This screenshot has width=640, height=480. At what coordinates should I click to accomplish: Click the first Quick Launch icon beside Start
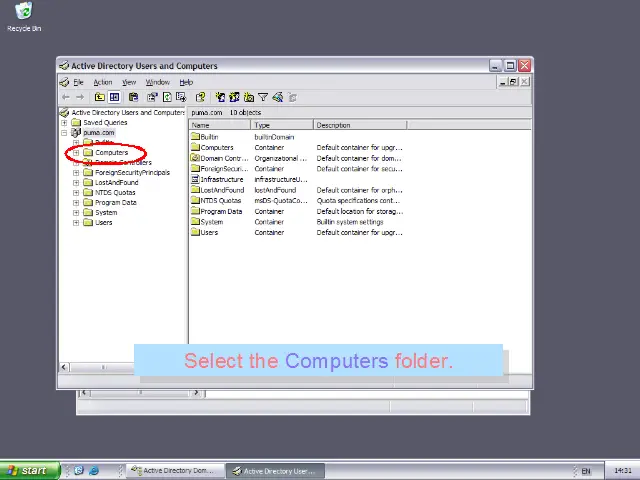coord(79,471)
